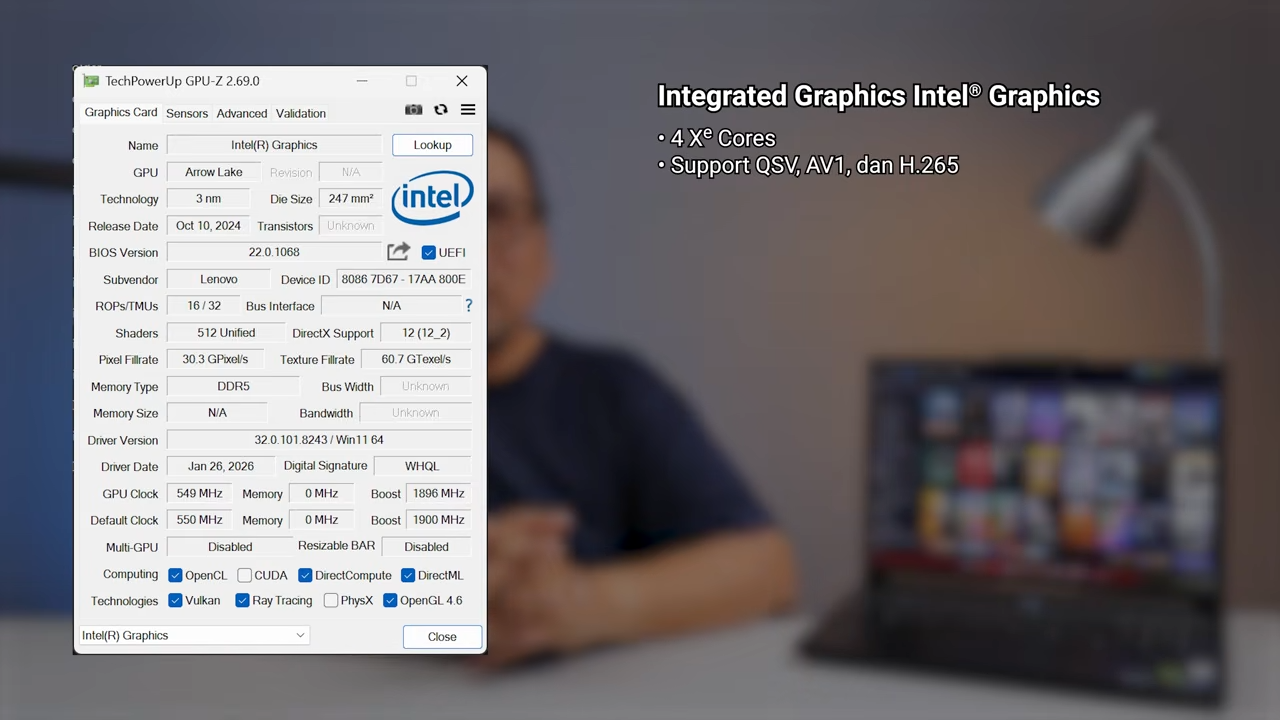Click the DirectX Support field 12 (12_2)
This screenshot has width=1280, height=720.
point(426,333)
